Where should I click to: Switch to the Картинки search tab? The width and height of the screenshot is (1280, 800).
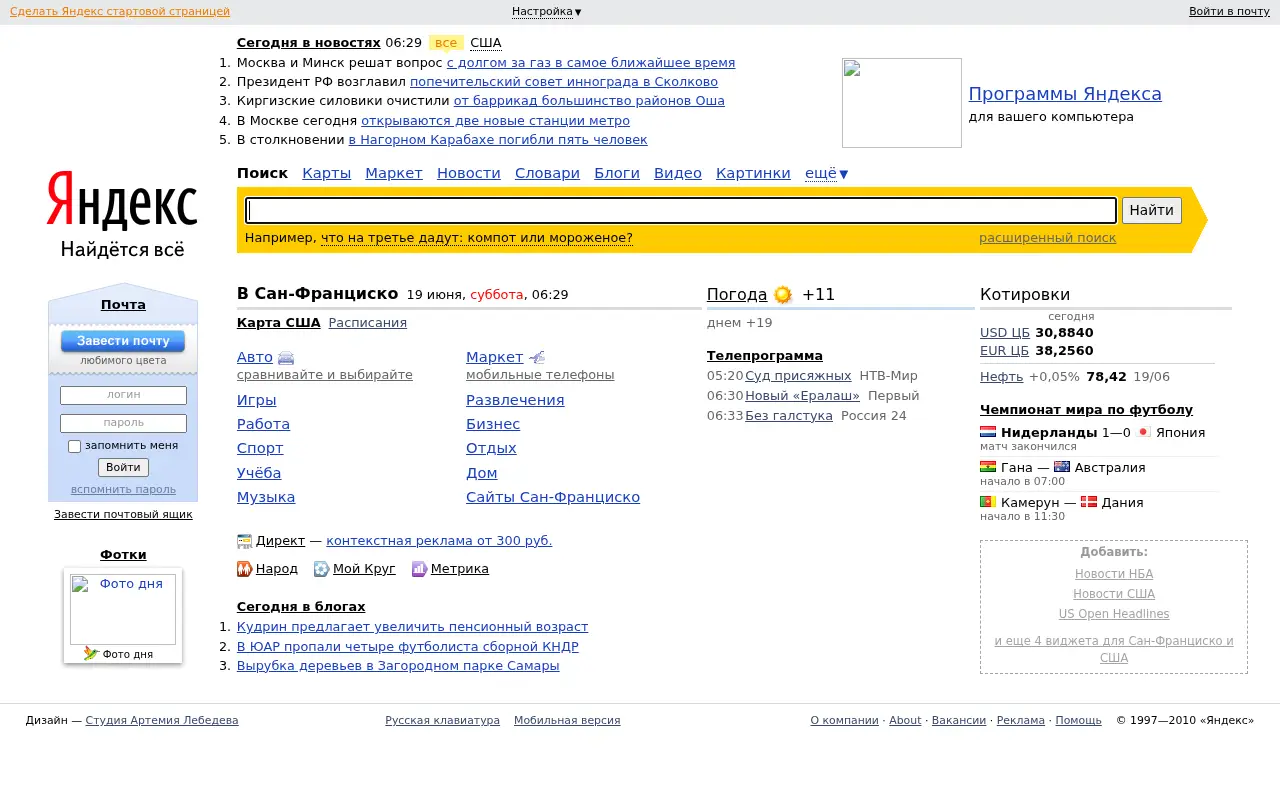[753, 173]
